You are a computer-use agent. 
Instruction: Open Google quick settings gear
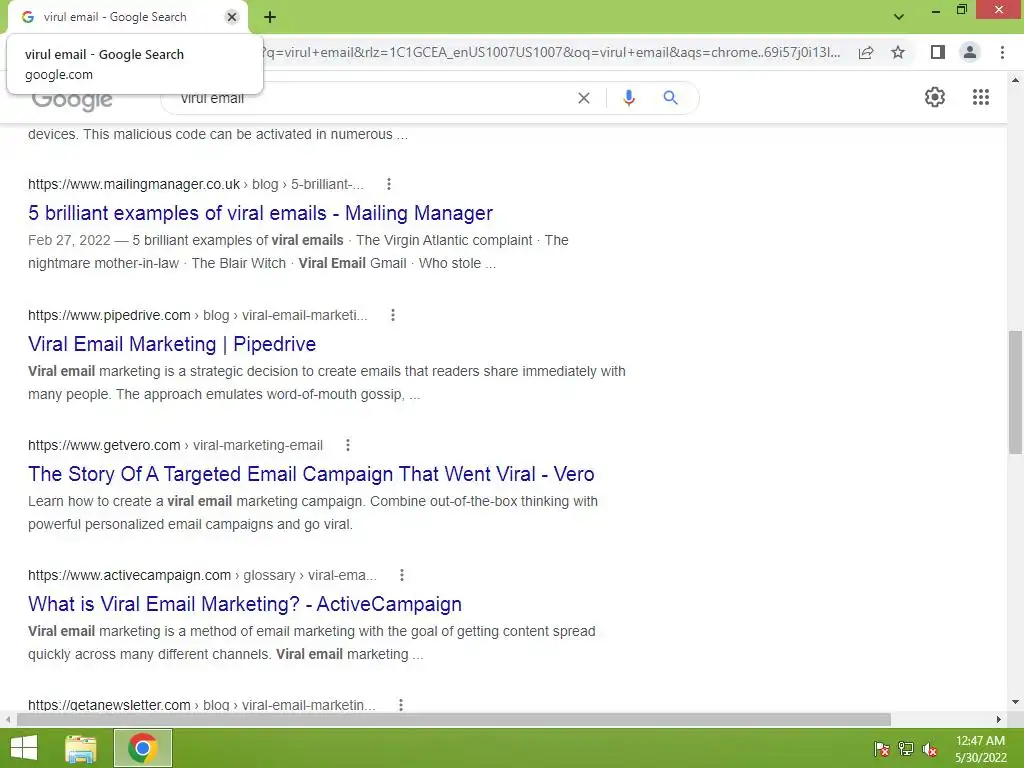[x=935, y=97]
